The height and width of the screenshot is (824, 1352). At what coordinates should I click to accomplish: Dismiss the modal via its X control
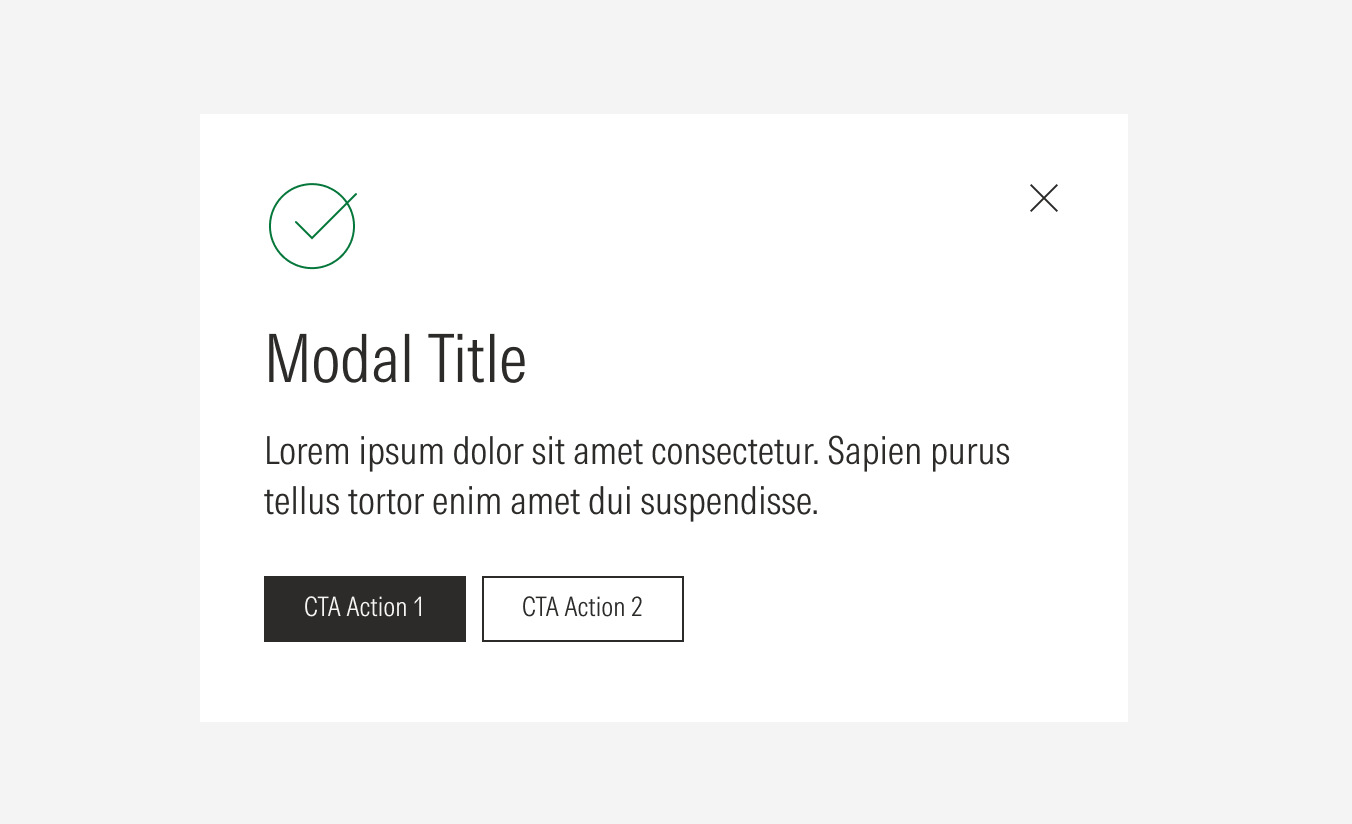point(1044,198)
